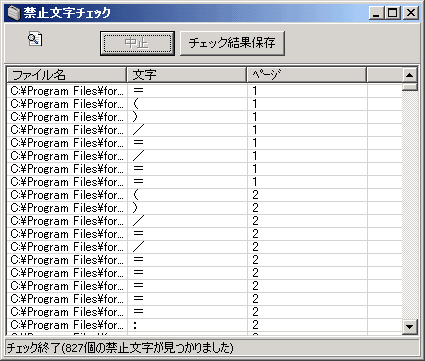Click the empty fourth column header
425x361 pixels.
point(384,75)
